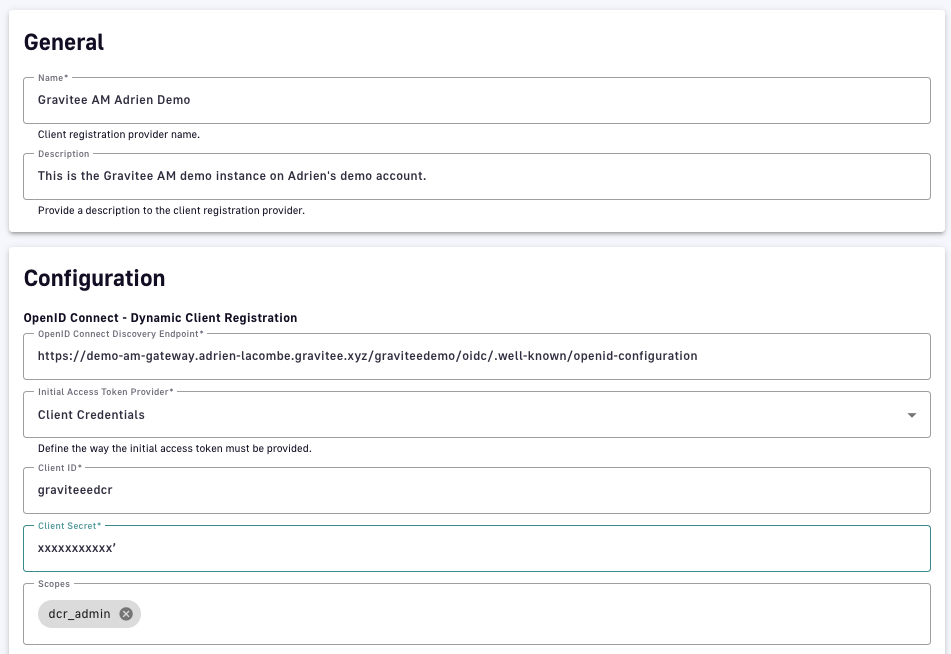Screen dimensions: 951x654
Task: Expand the Initial Access Token Provider arrow
Action: click(911, 415)
